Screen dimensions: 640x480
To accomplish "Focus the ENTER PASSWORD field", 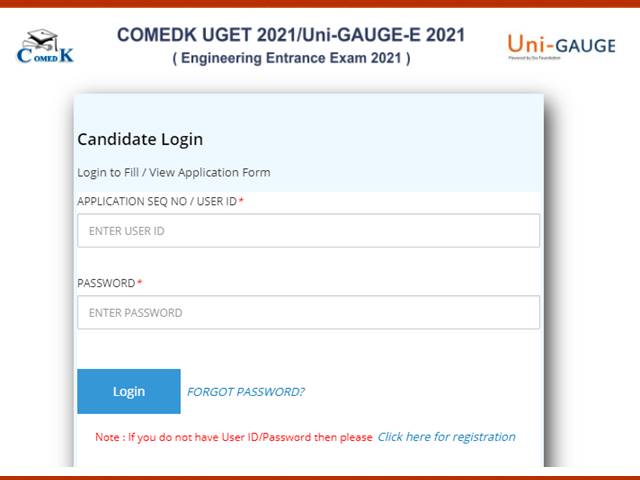I will point(309,312).
